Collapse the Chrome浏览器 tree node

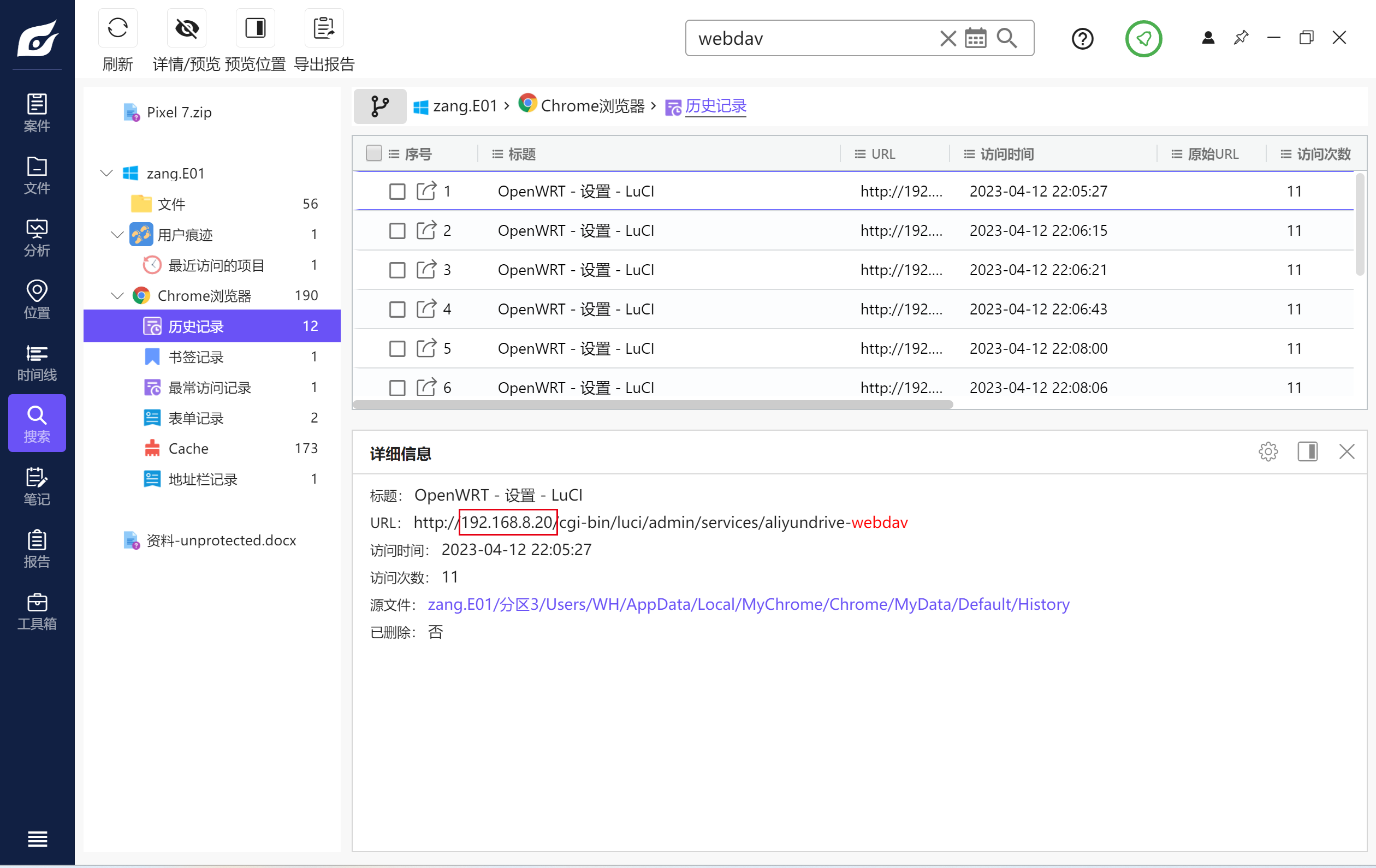click(117, 295)
